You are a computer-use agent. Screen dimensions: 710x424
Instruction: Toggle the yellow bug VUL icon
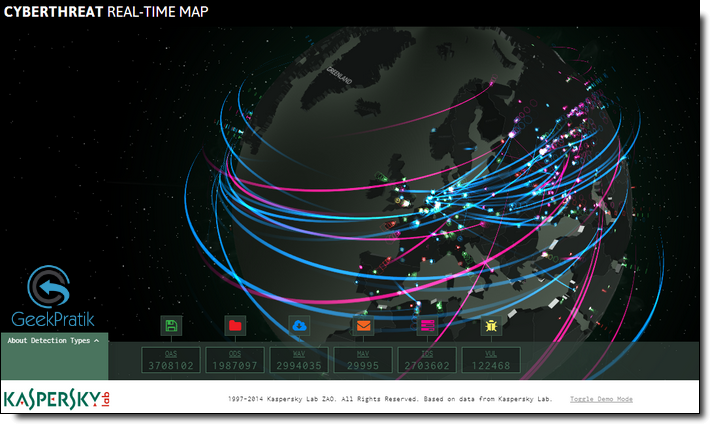click(x=491, y=326)
